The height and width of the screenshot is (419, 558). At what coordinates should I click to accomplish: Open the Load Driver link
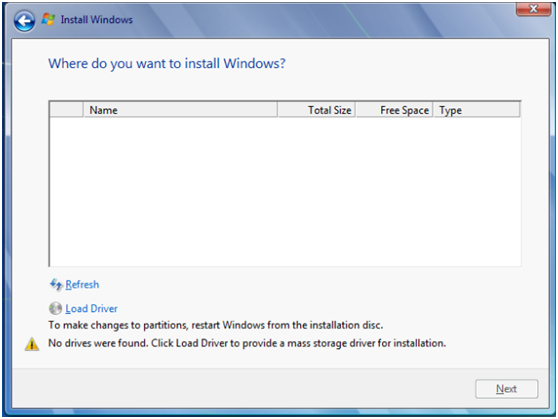(91, 308)
